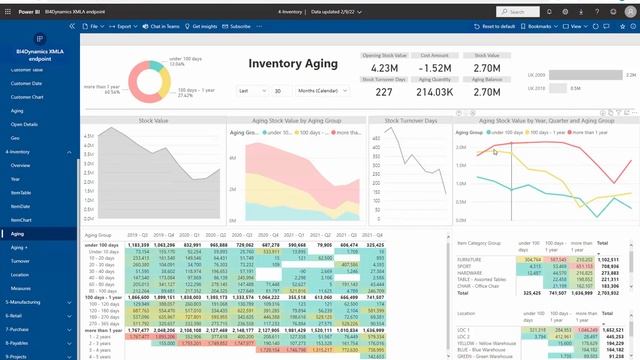Viewport: 640px width, 360px height.
Task: Open the Measures page
Action: click(20, 289)
